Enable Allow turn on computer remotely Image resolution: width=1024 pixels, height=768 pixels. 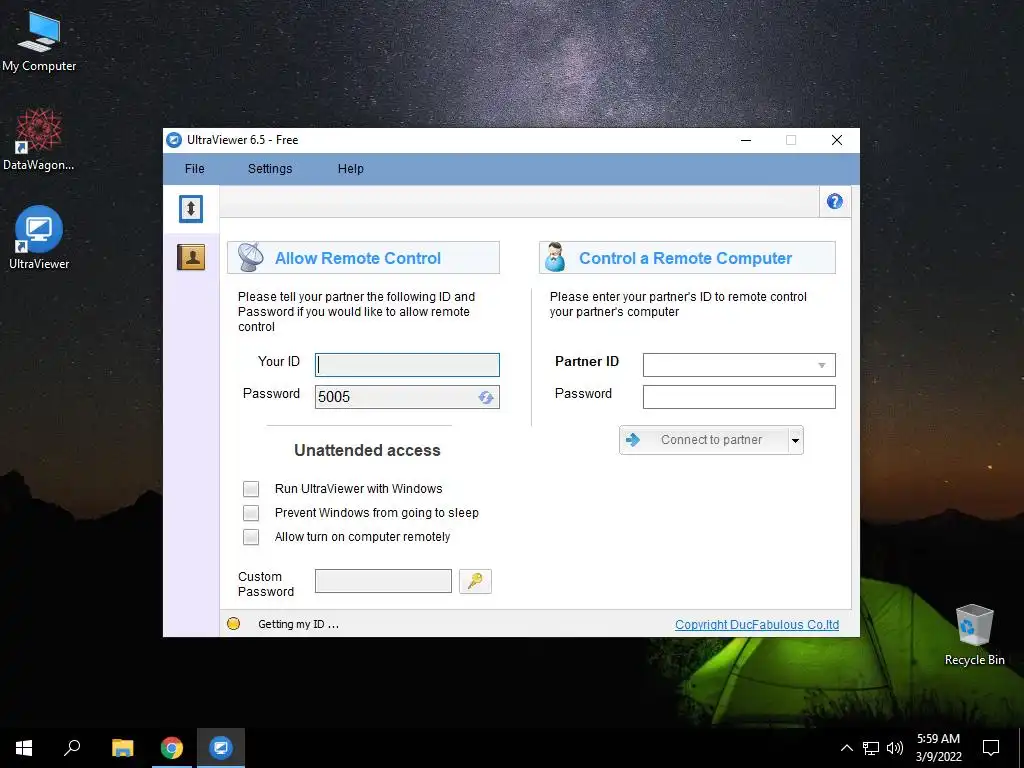(x=251, y=537)
